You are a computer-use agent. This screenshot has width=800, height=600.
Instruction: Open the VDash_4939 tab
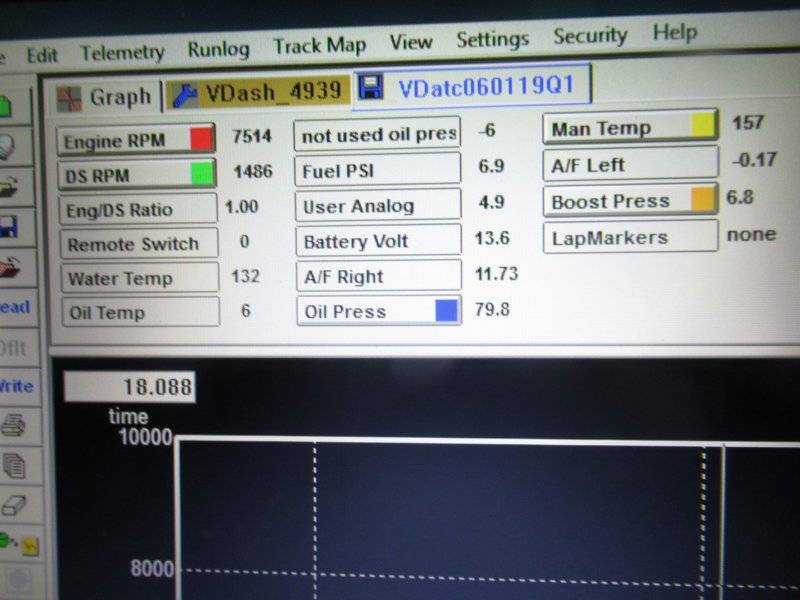click(260, 92)
